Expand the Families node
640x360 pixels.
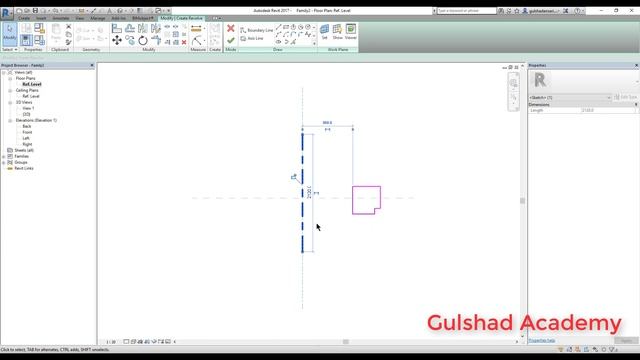(4, 156)
